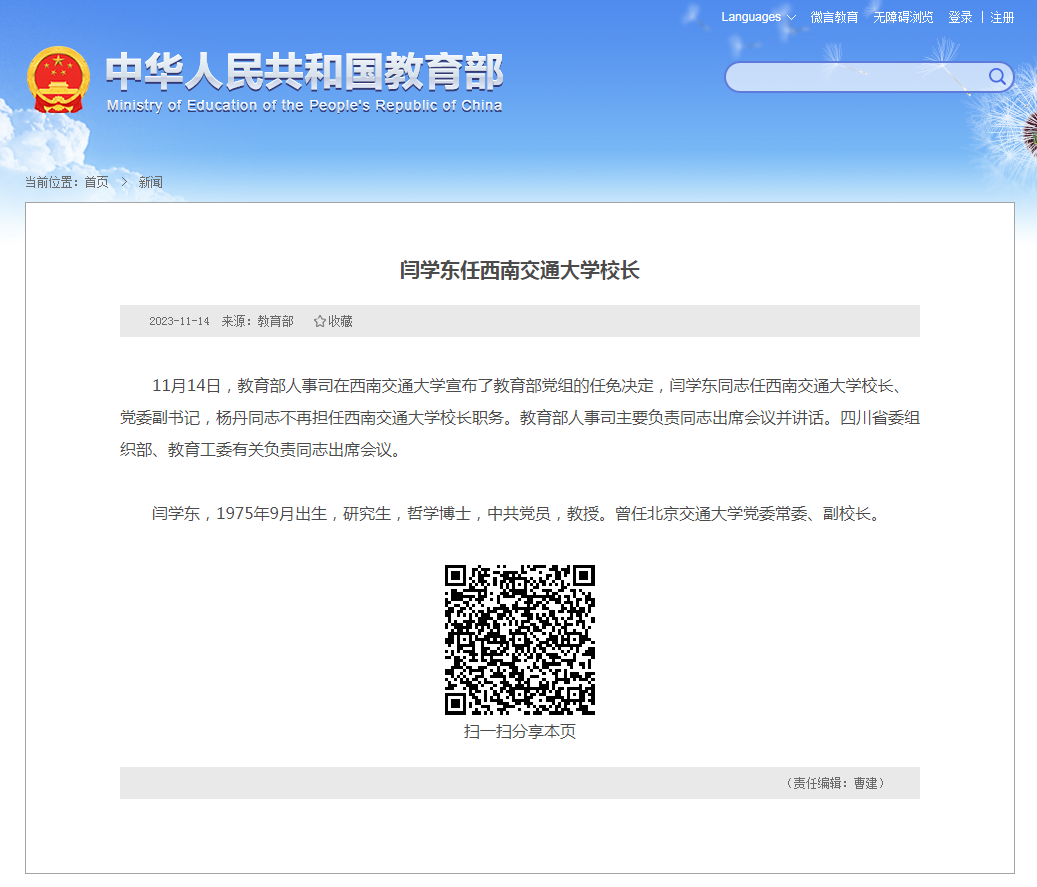Click the 登录 login link

[x=960, y=17]
